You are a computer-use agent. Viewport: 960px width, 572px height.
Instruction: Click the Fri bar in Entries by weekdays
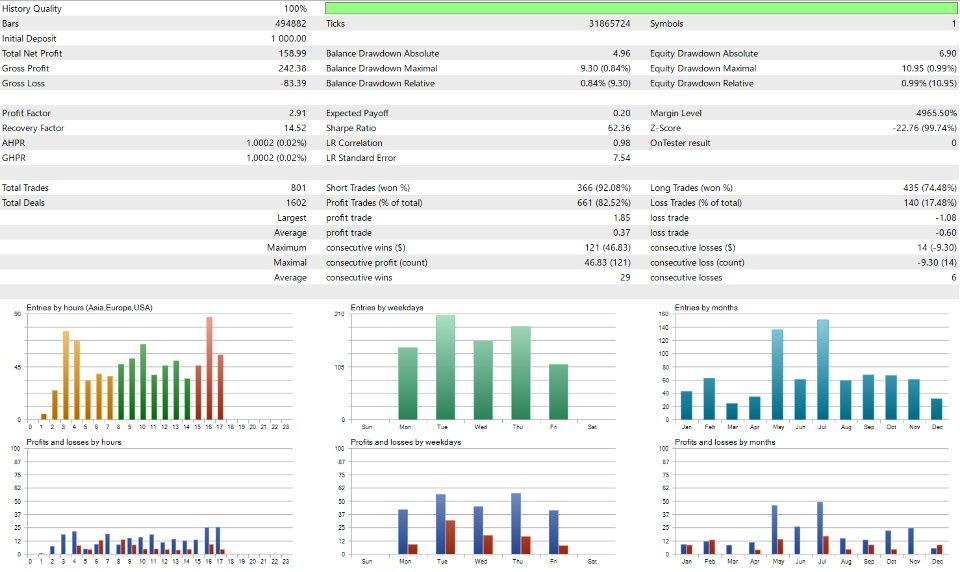[558, 392]
